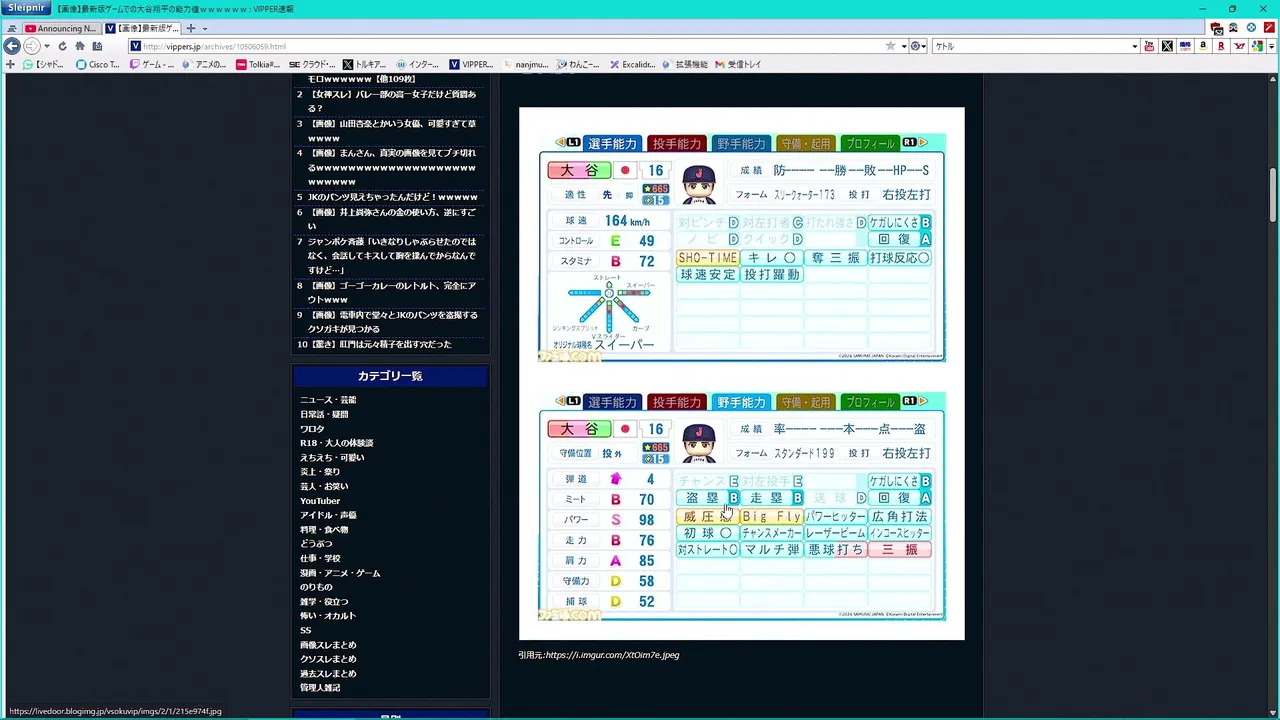Click the 投手能力 pitcher stats image
1280x720 pixels.
742,248
